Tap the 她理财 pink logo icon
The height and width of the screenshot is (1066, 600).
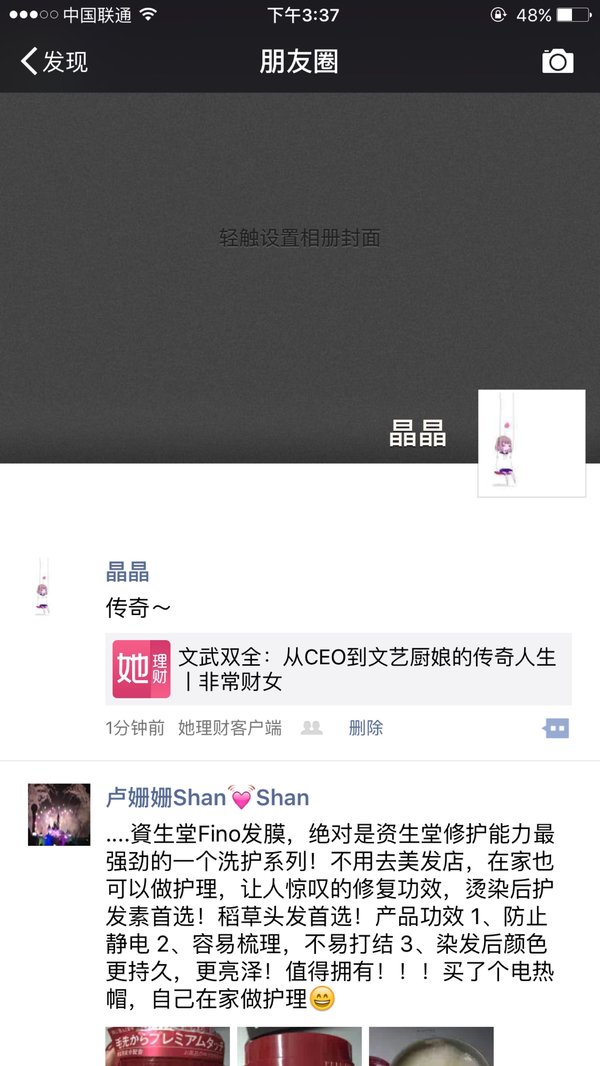141,669
